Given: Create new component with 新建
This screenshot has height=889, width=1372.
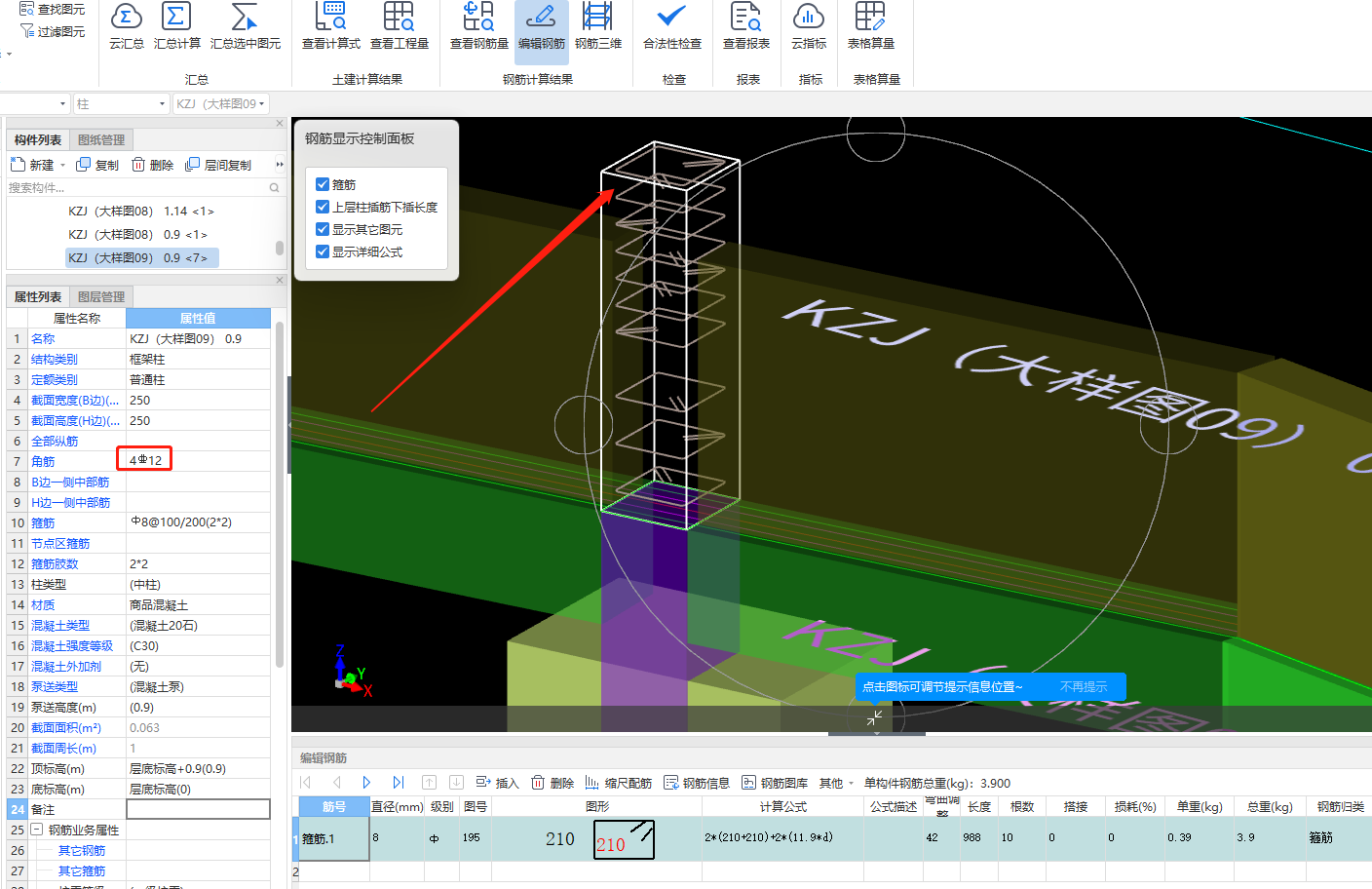Looking at the screenshot, I should click(x=32, y=165).
